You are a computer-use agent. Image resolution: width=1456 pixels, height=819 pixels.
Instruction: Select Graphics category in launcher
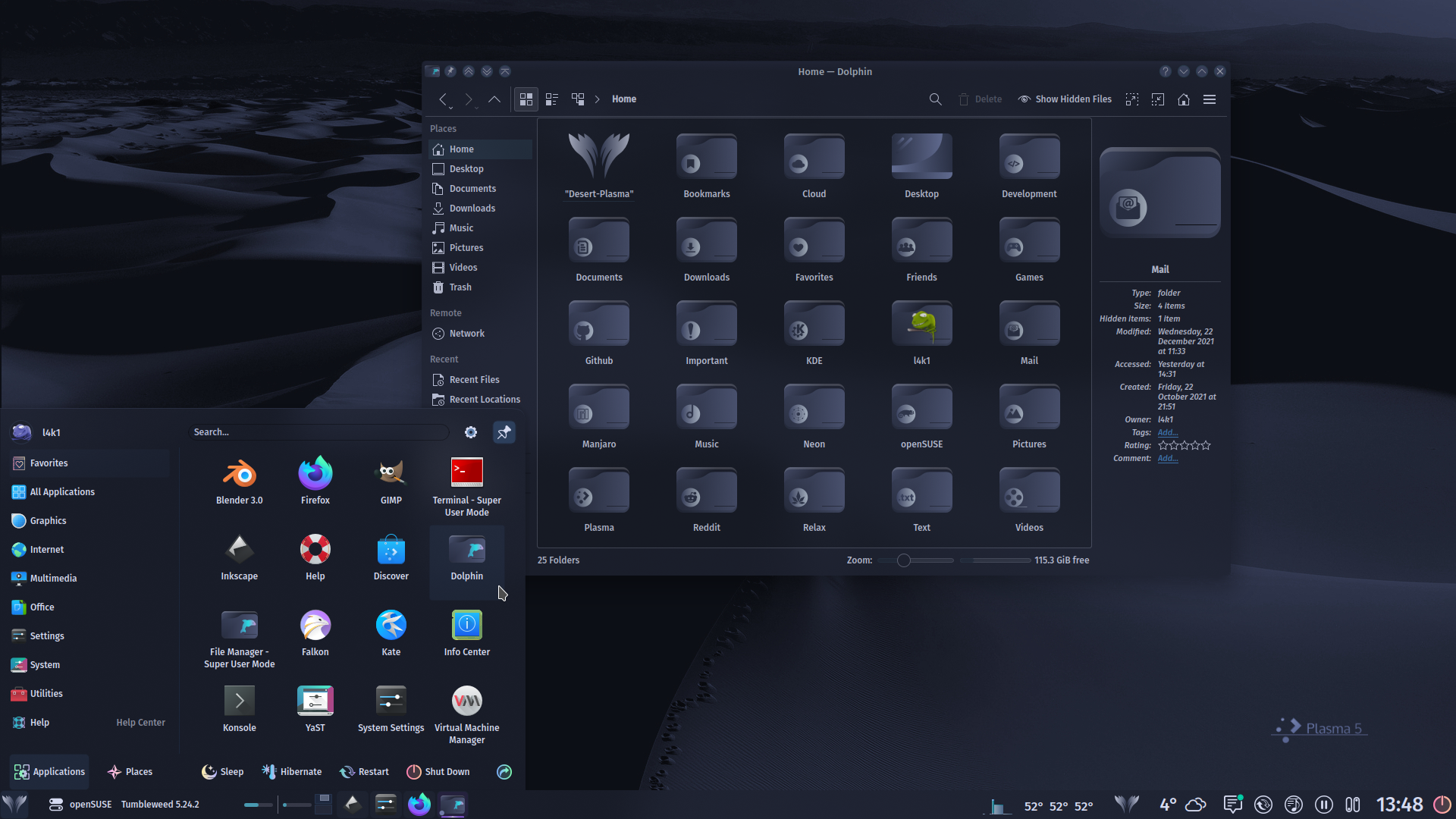[89, 521]
